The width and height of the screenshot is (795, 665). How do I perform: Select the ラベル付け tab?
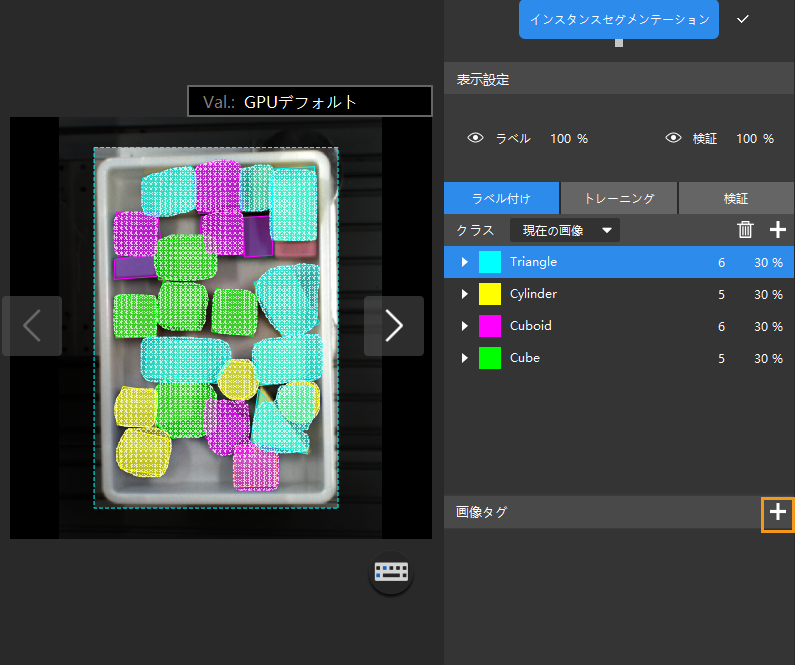point(501,198)
